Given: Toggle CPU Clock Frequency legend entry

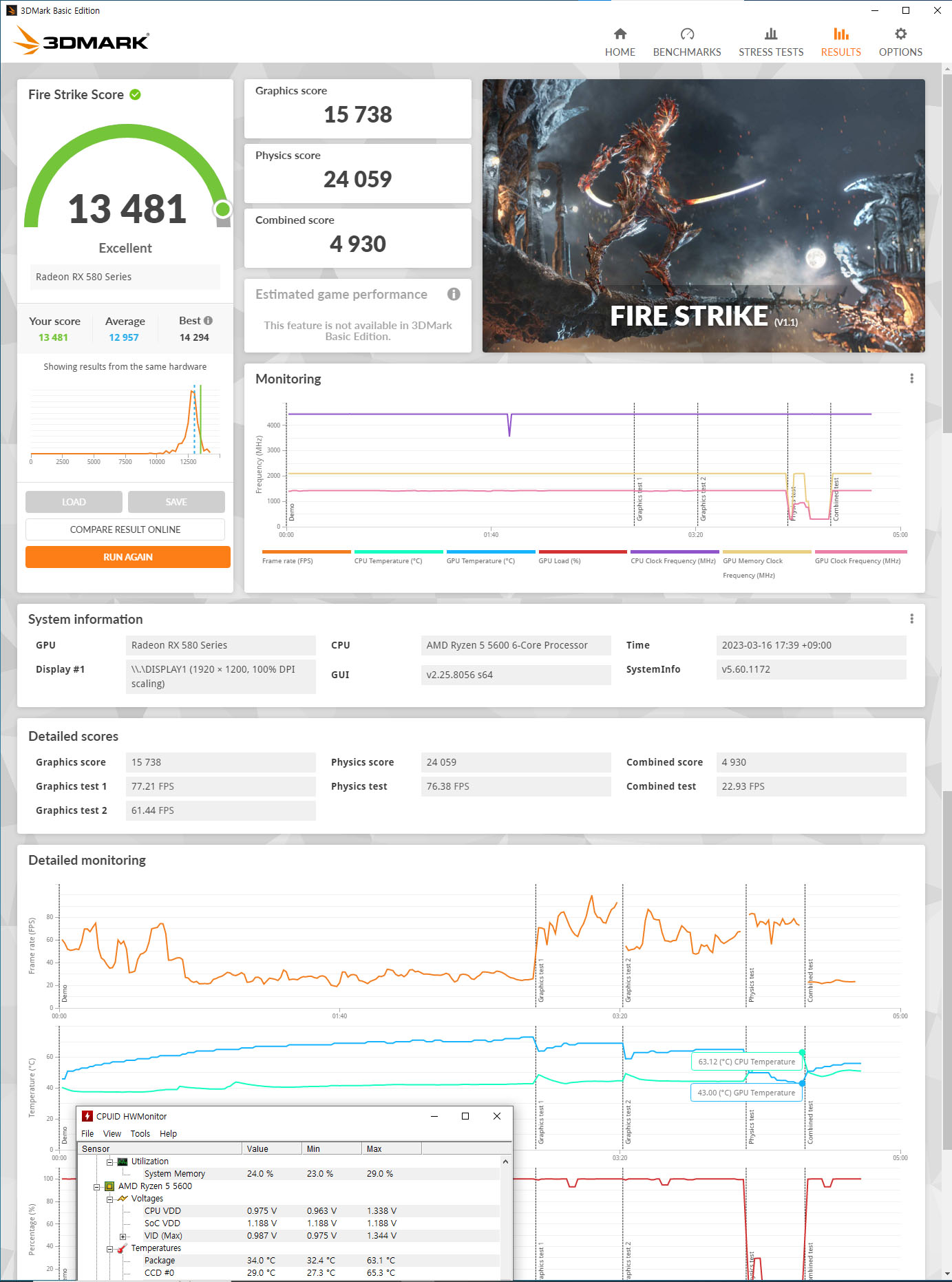Looking at the screenshot, I should (675, 557).
